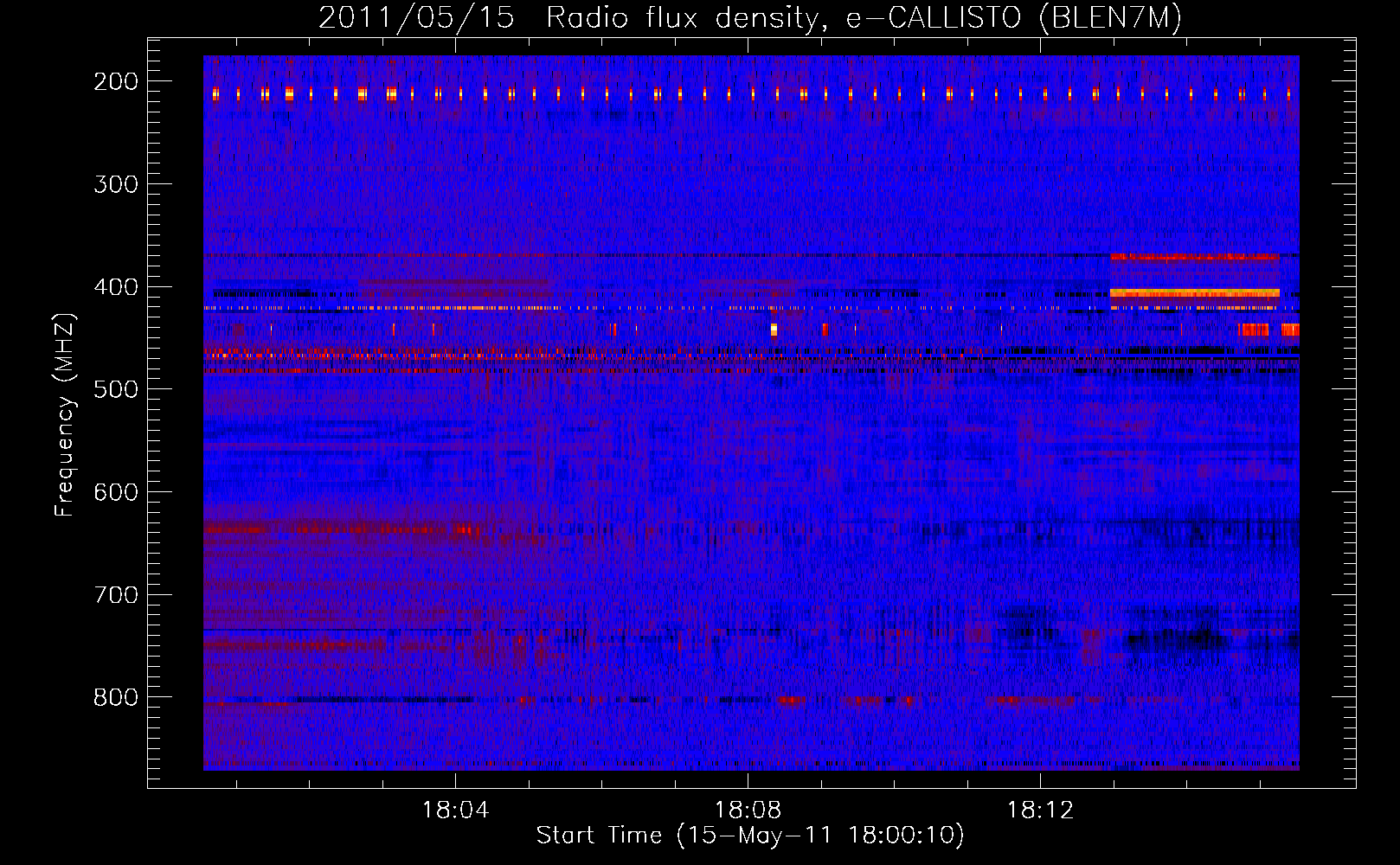Image resolution: width=1400 pixels, height=865 pixels.
Task: Click the 300 frequency tick label
Action: click(116, 184)
